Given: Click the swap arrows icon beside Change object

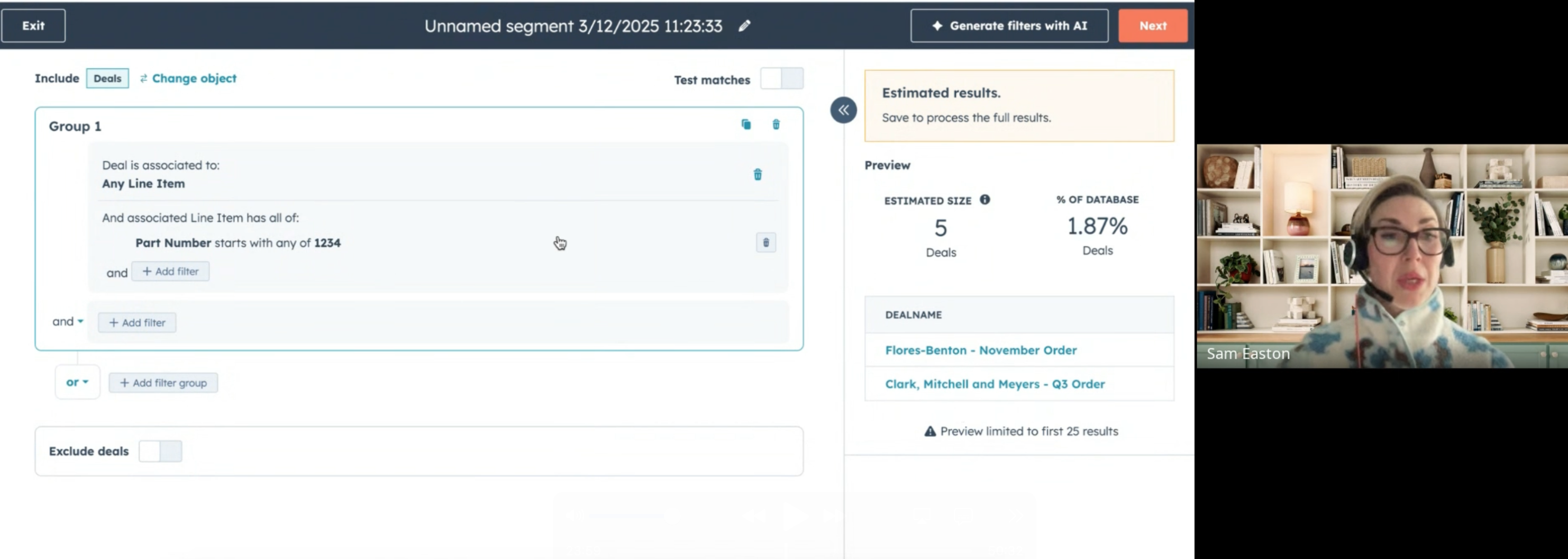Looking at the screenshot, I should coord(143,78).
